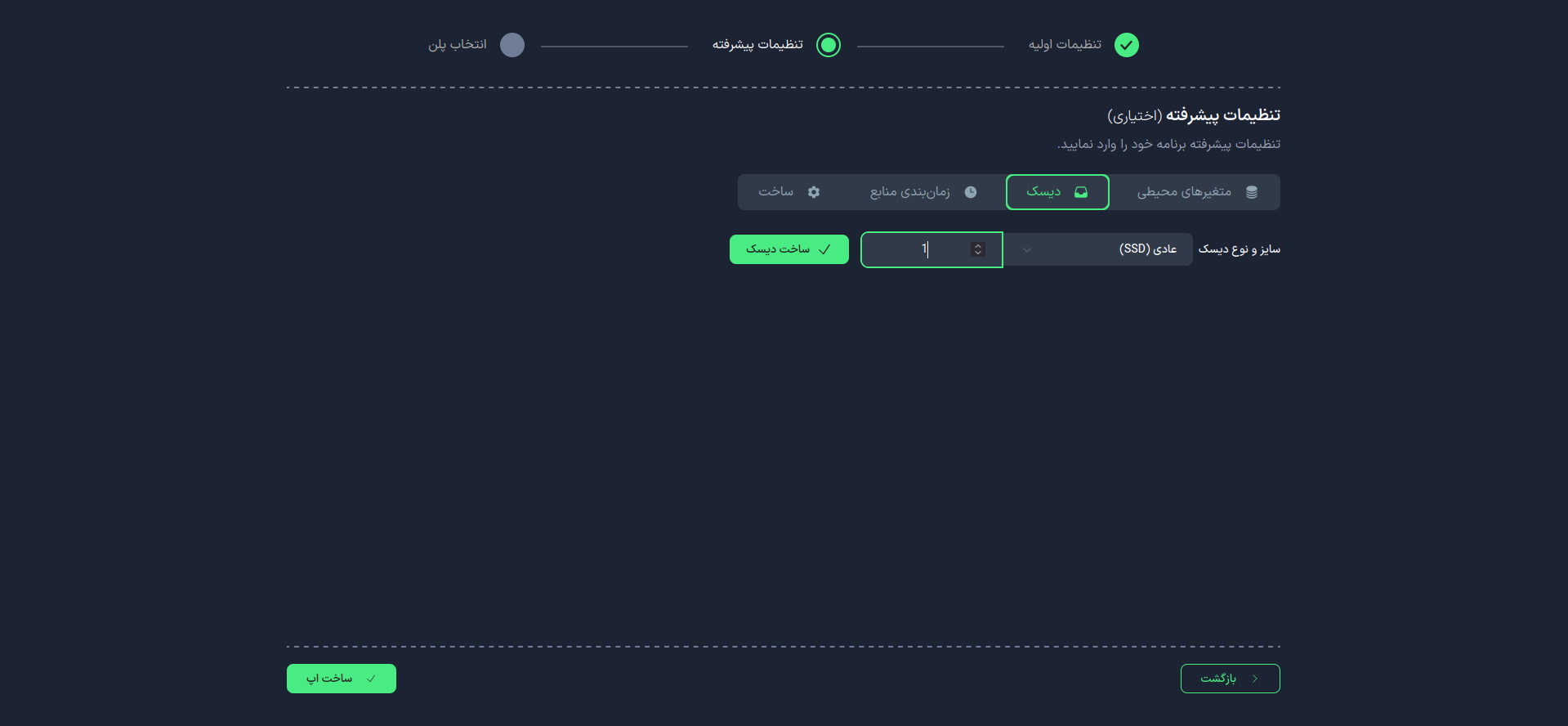1568x726 pixels.
Task: Switch to the زمان‌بندی منابع tab
Action: 922,192
